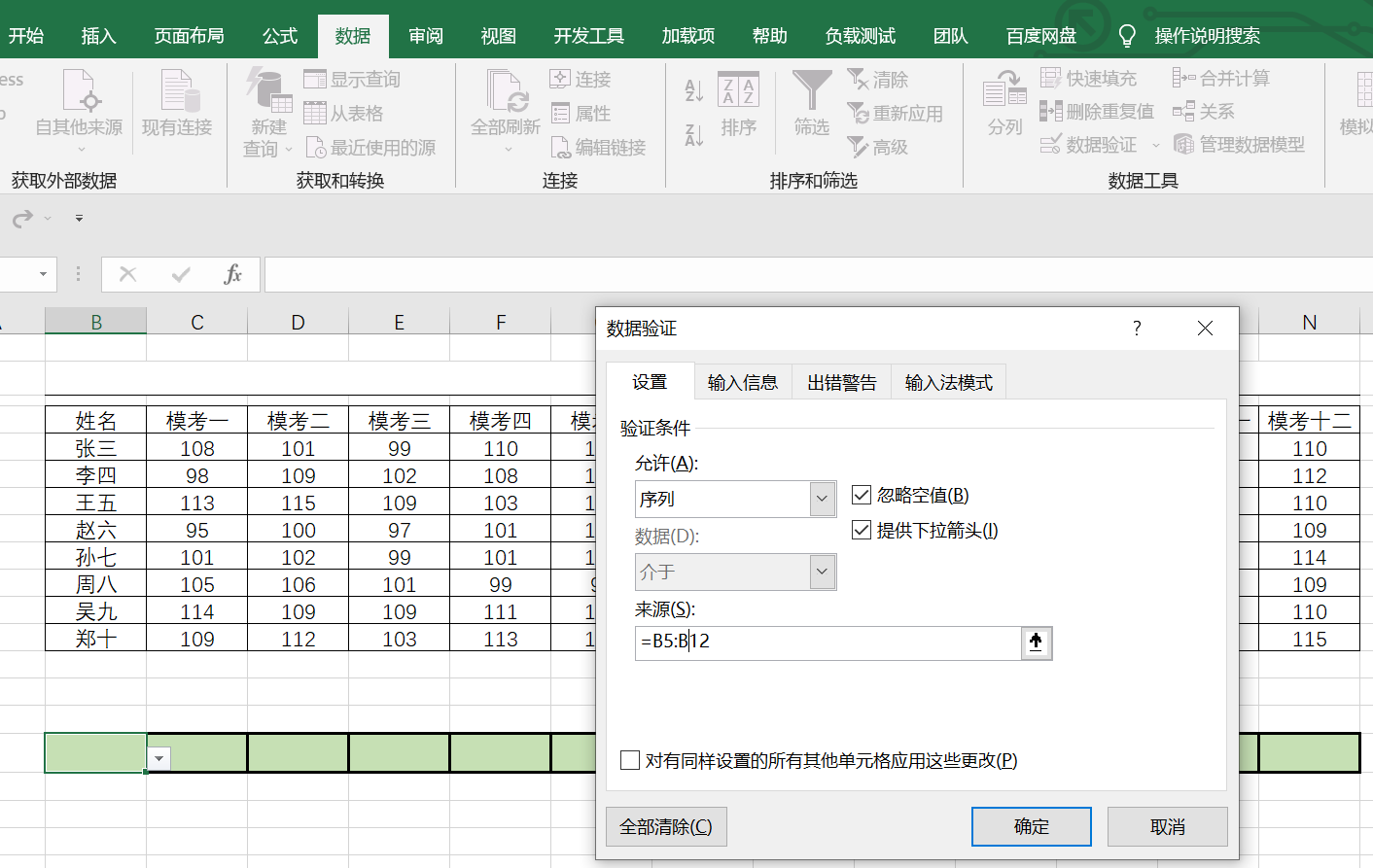Open the 审阅 ribbon tab

pos(425,36)
